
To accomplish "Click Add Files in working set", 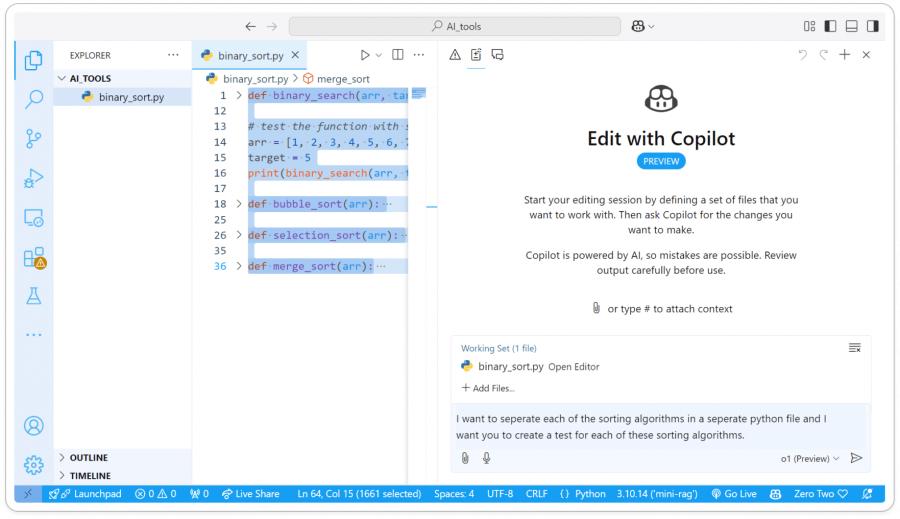I will 488,388.
